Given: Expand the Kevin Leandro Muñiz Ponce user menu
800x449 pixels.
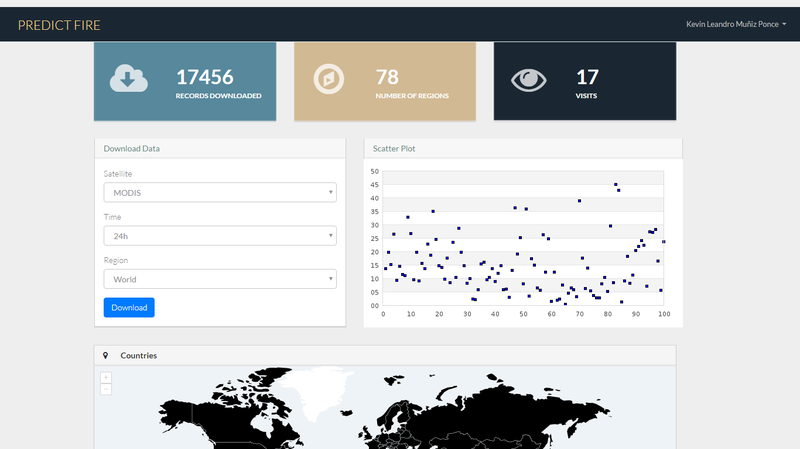Looking at the screenshot, I should pyautogui.click(x=736, y=24).
